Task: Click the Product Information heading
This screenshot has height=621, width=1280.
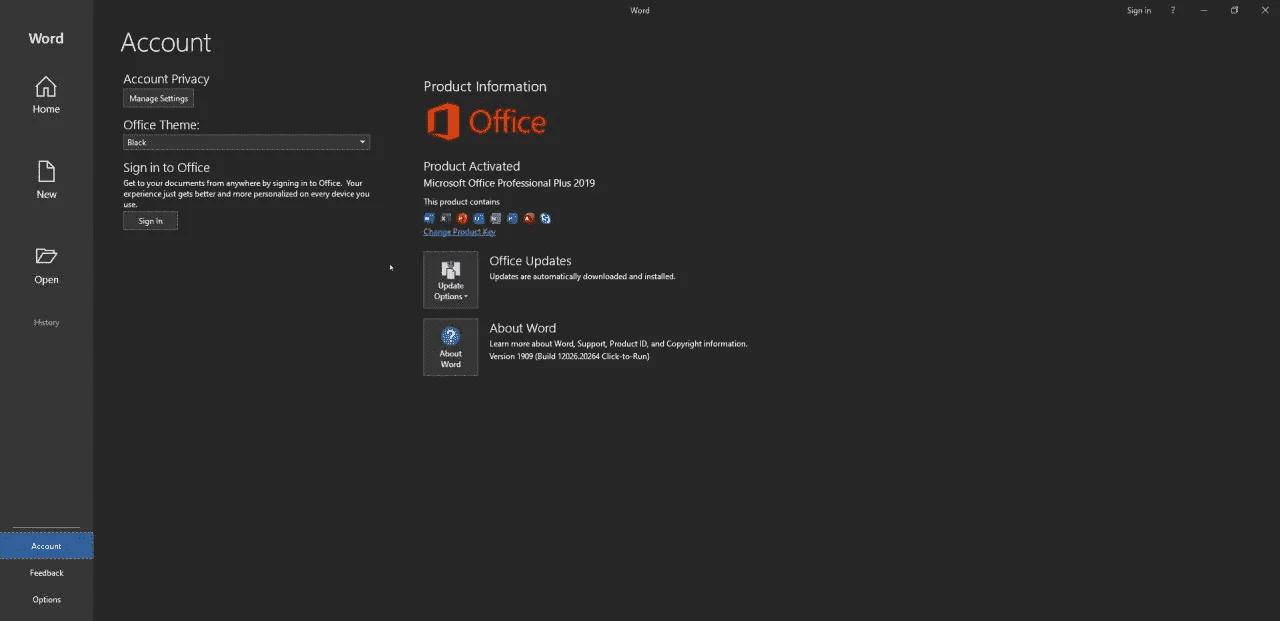Action: click(x=485, y=87)
